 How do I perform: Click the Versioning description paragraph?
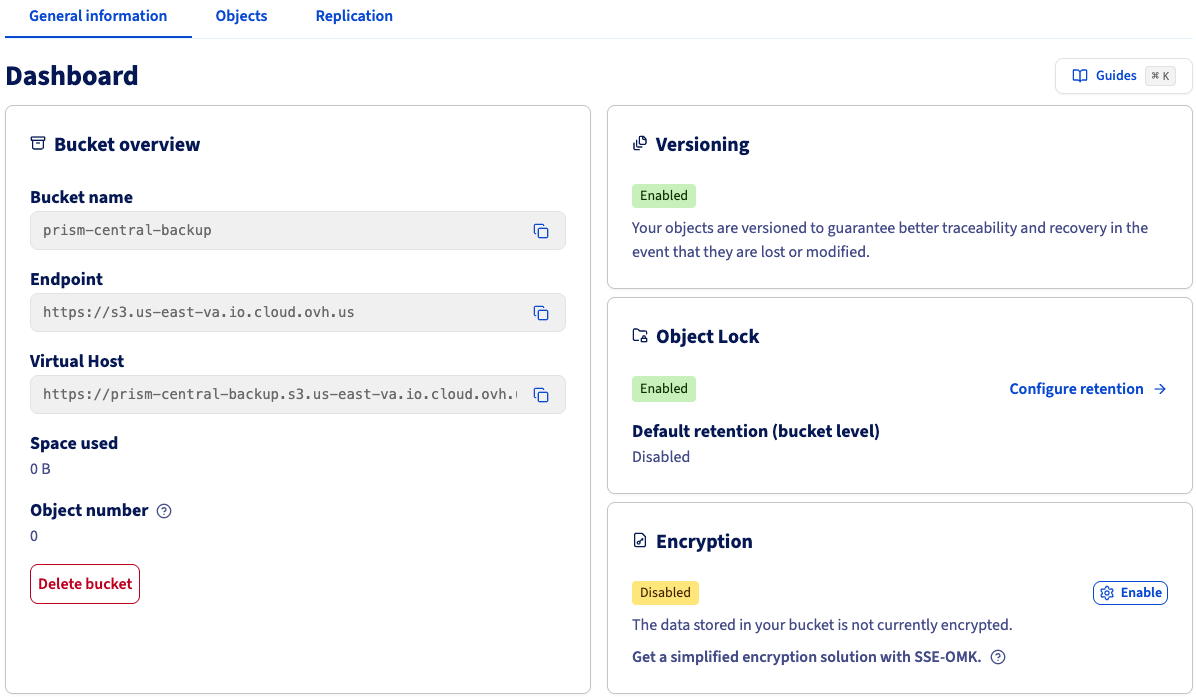pyautogui.click(x=890, y=239)
